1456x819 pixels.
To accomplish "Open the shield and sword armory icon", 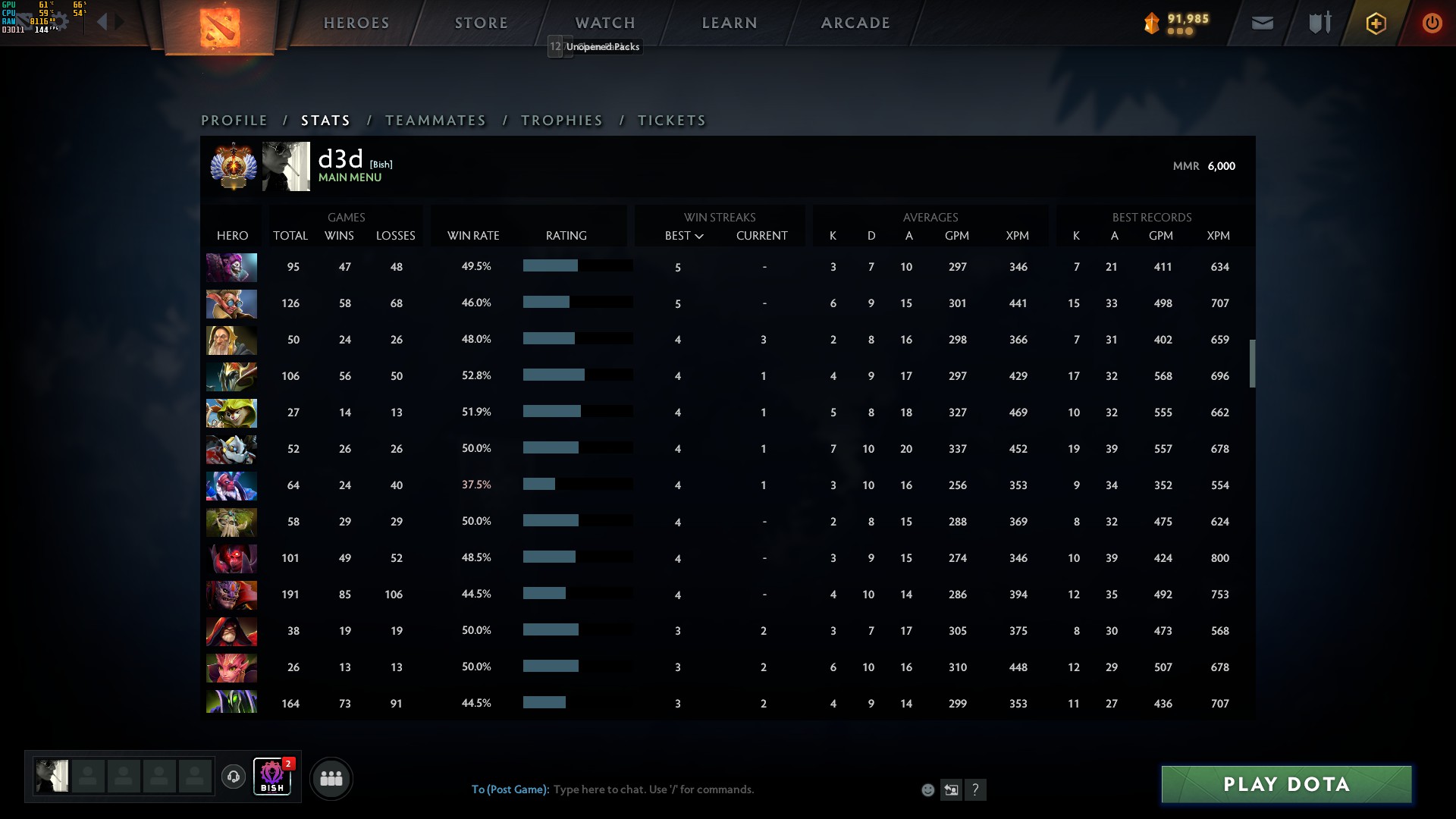I will [x=1319, y=24].
